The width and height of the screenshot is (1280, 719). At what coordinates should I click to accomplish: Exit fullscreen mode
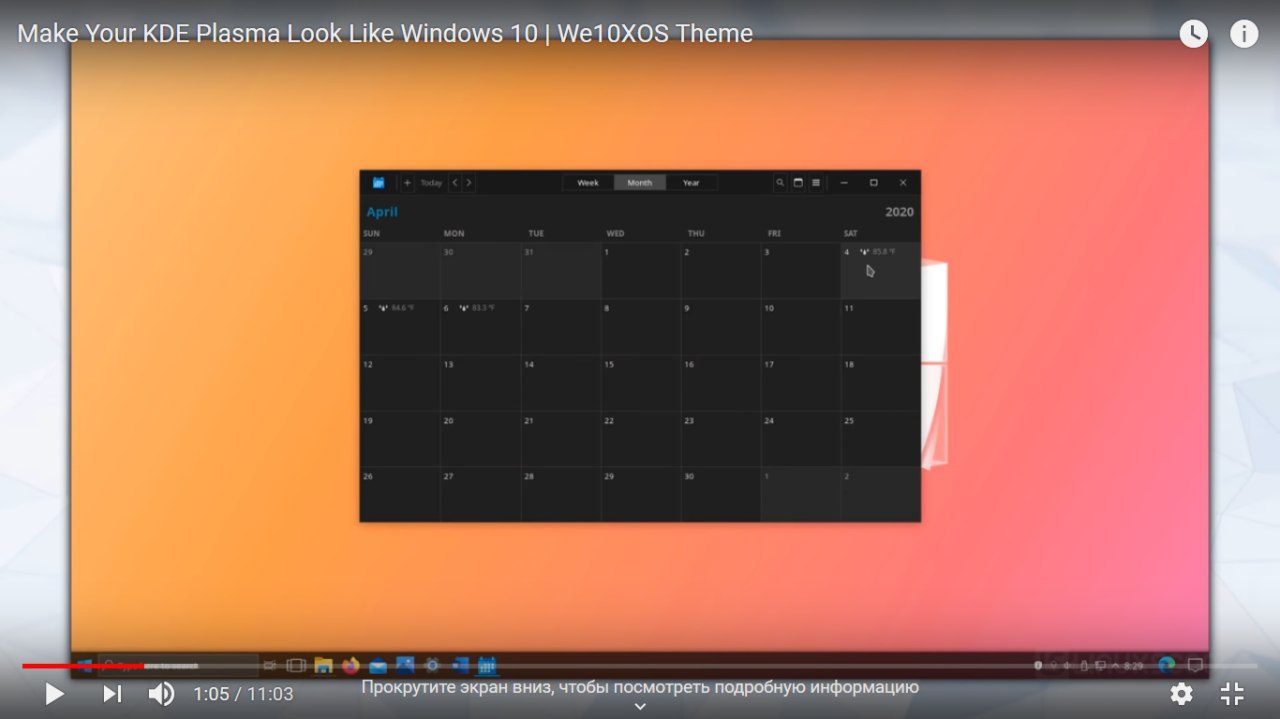(1233, 693)
